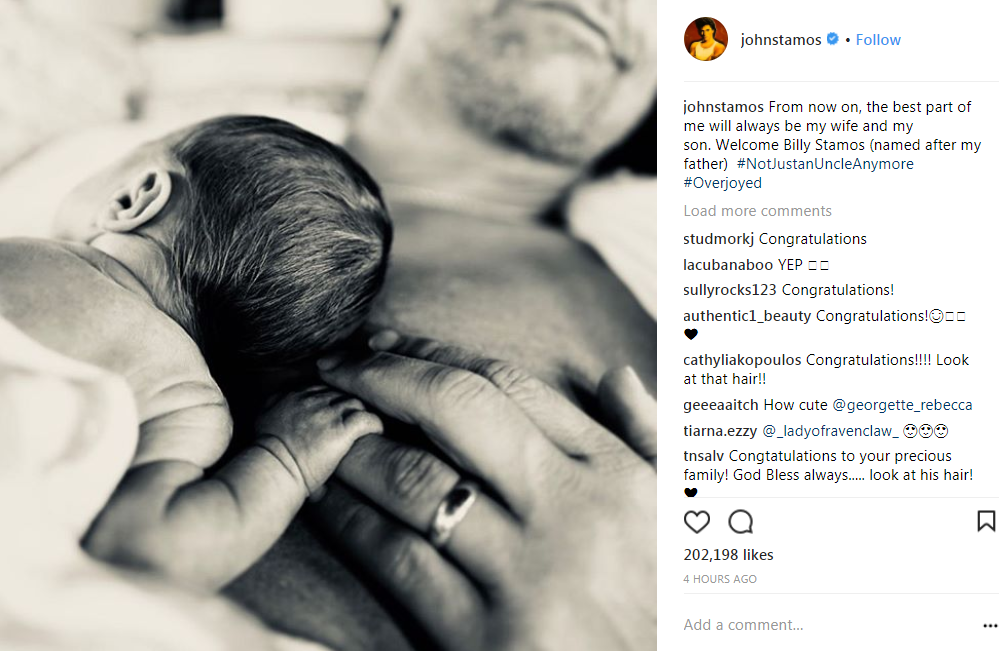Click the blue verified badge
1004x651 pixels.
coord(832,39)
